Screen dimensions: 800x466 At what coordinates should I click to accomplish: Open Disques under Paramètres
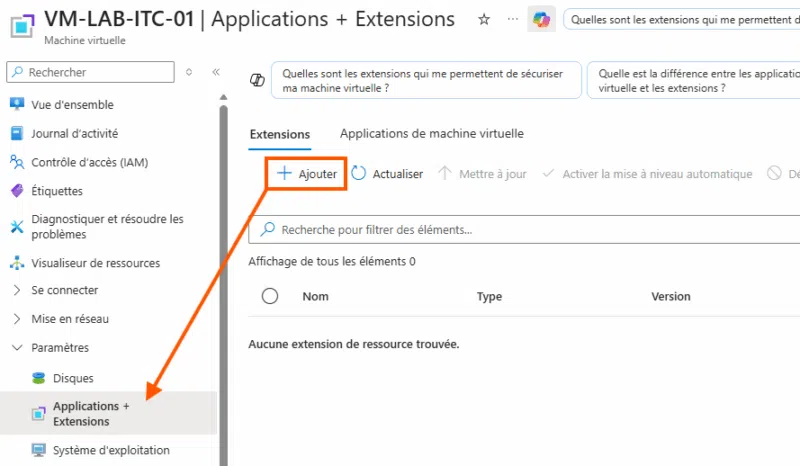pos(73,378)
